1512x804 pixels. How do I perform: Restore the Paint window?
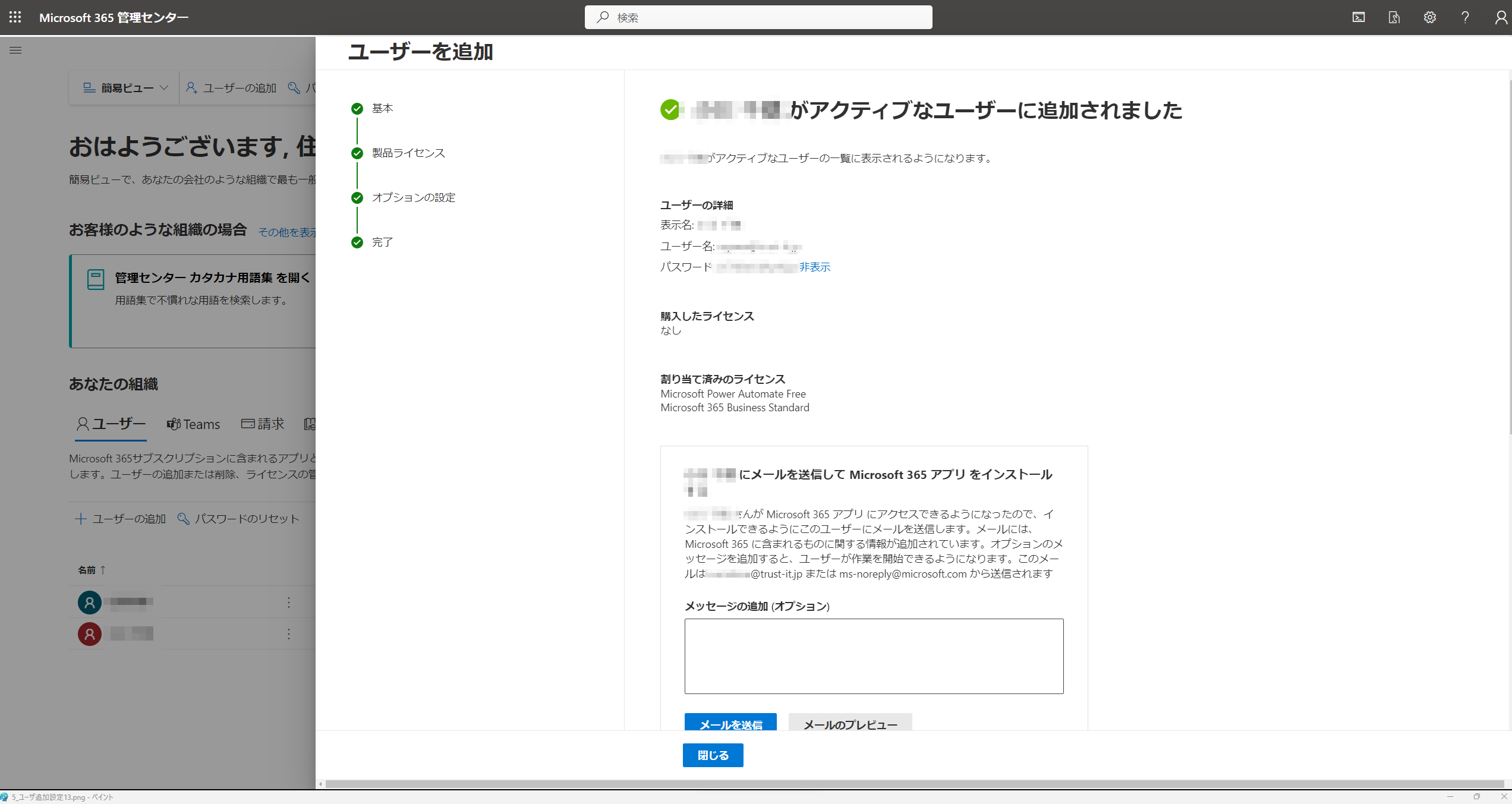tap(1477, 796)
